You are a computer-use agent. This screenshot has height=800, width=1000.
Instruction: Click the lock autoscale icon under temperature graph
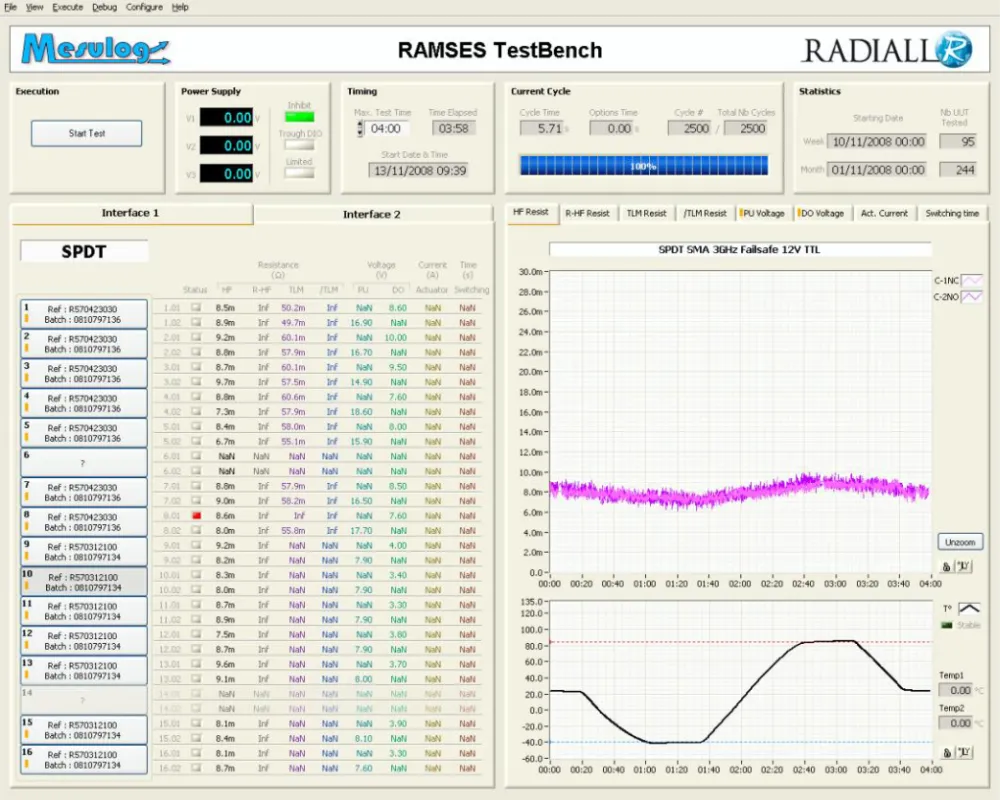point(947,753)
